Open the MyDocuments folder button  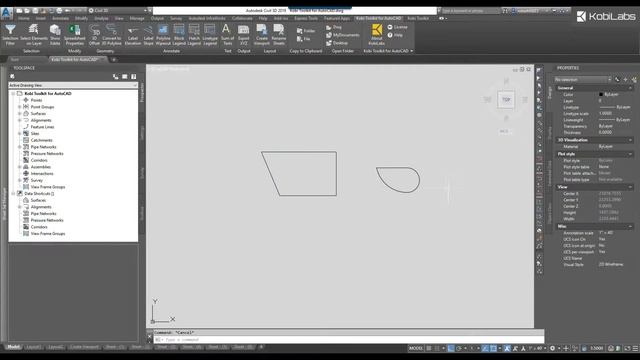pos(343,35)
